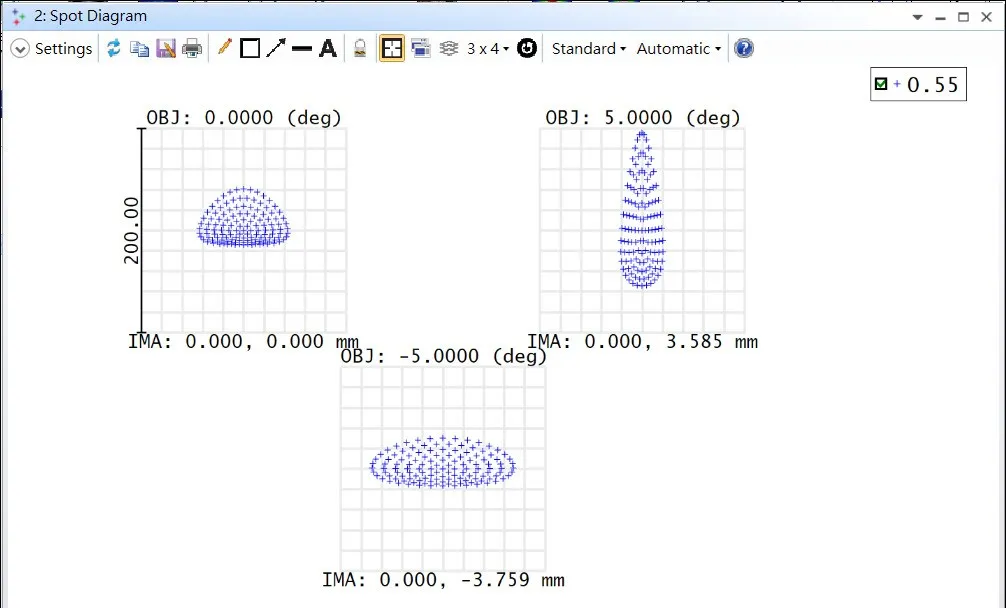This screenshot has width=1006, height=608.
Task: Select the line drawing tool
Action: pos(301,48)
